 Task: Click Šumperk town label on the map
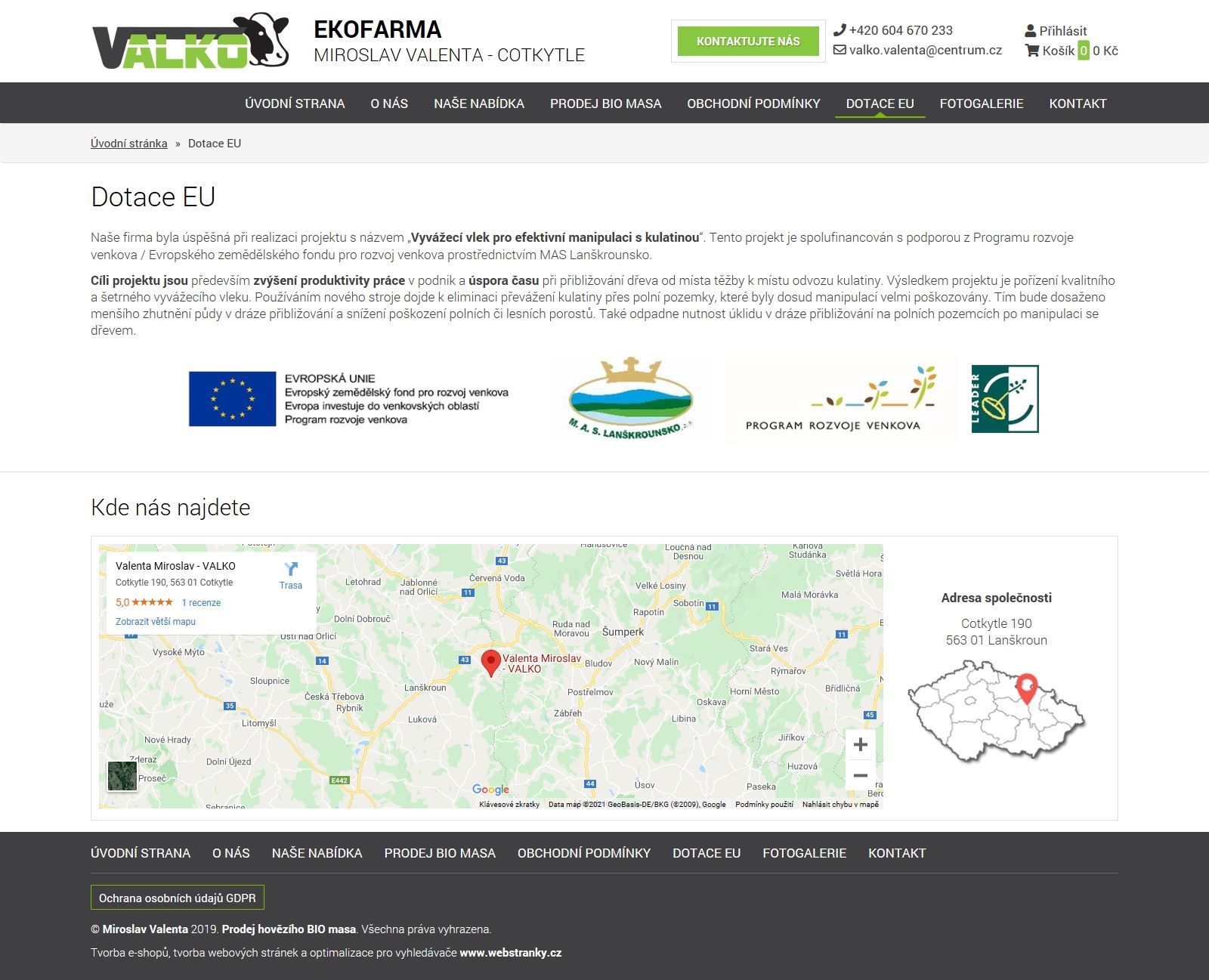click(623, 632)
